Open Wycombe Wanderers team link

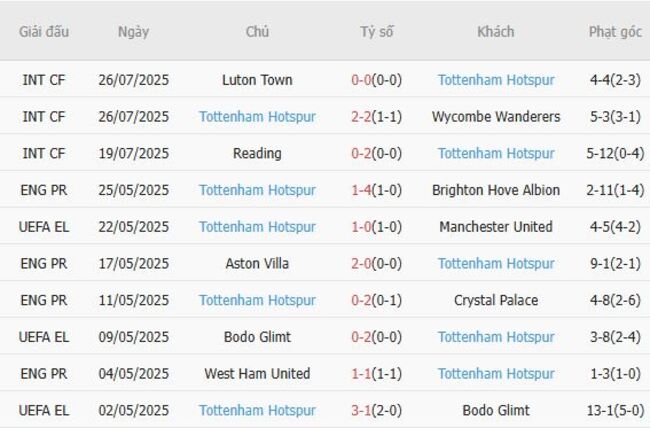click(x=496, y=117)
